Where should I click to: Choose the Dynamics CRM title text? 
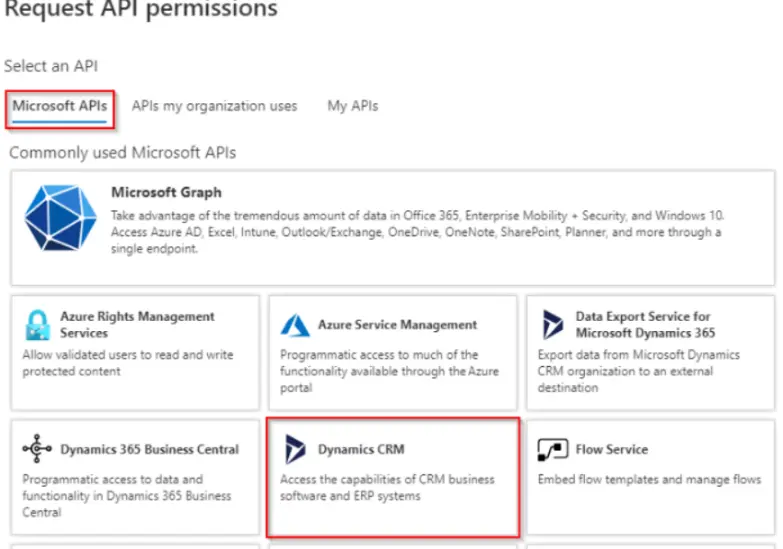[x=361, y=450]
